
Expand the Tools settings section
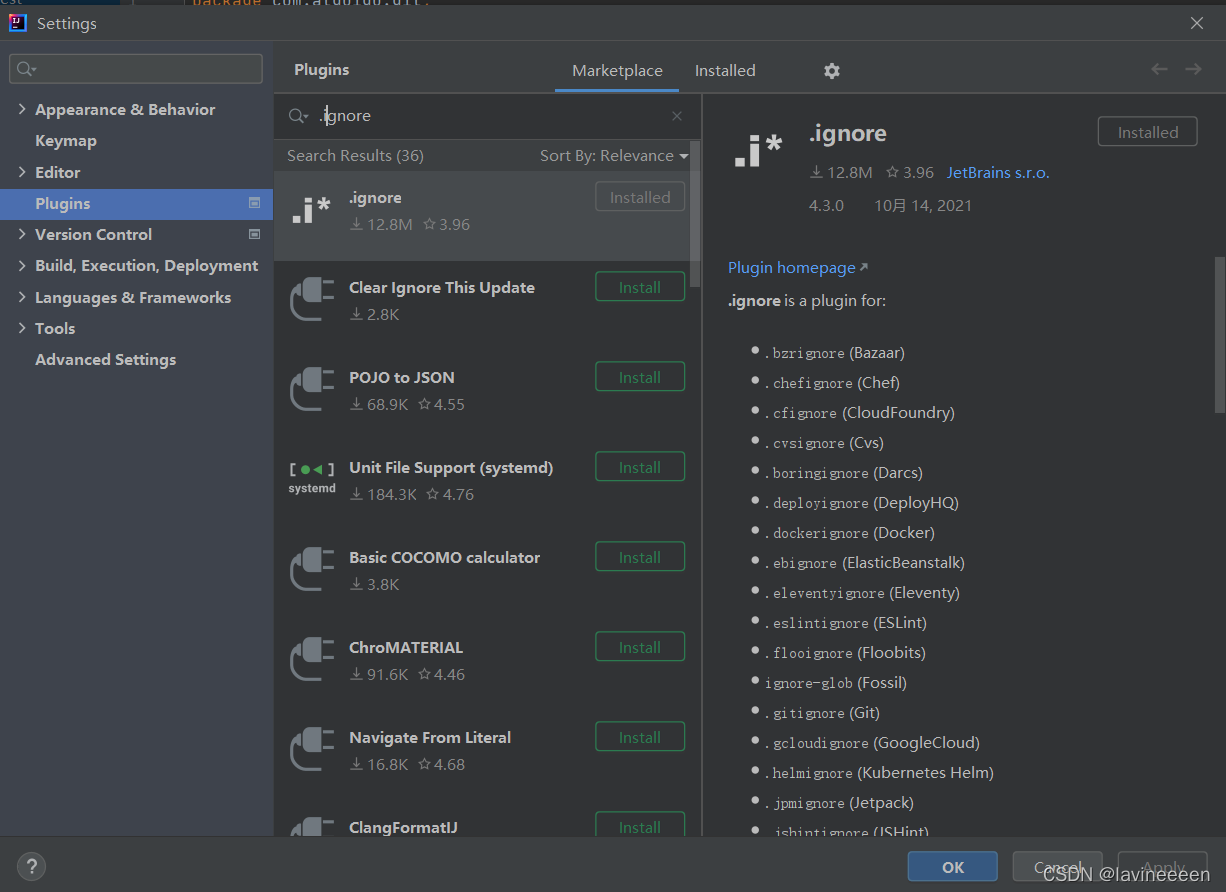coord(22,328)
